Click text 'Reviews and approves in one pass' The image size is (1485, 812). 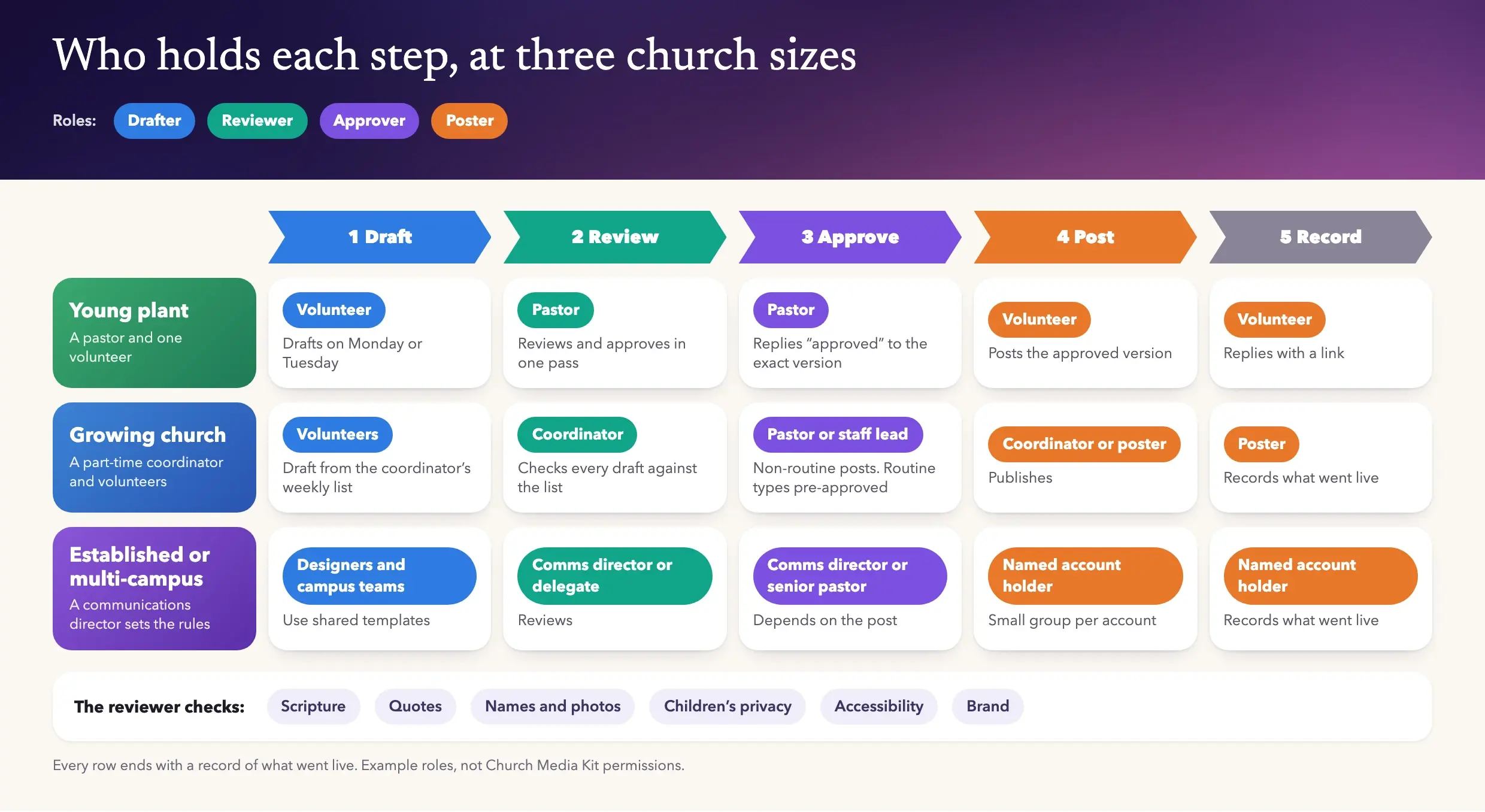601,353
